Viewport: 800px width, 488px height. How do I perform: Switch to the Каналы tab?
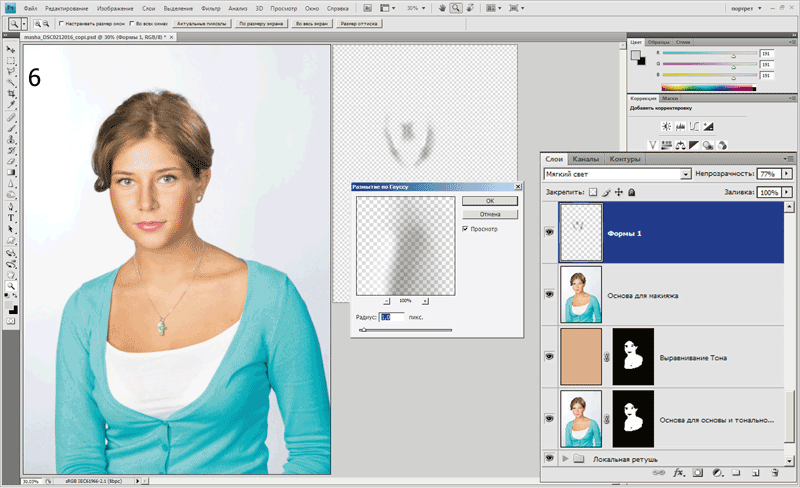[586, 159]
